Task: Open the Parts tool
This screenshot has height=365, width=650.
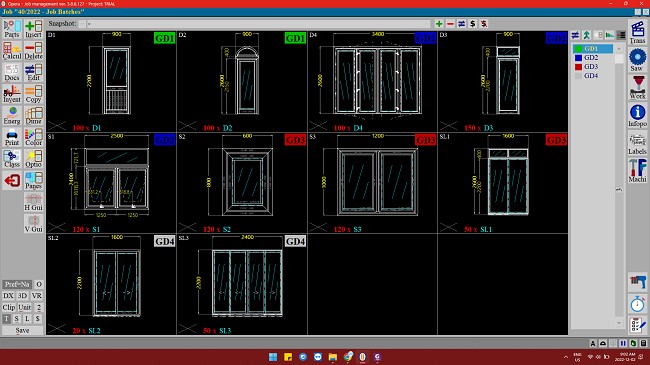Action: point(12,29)
